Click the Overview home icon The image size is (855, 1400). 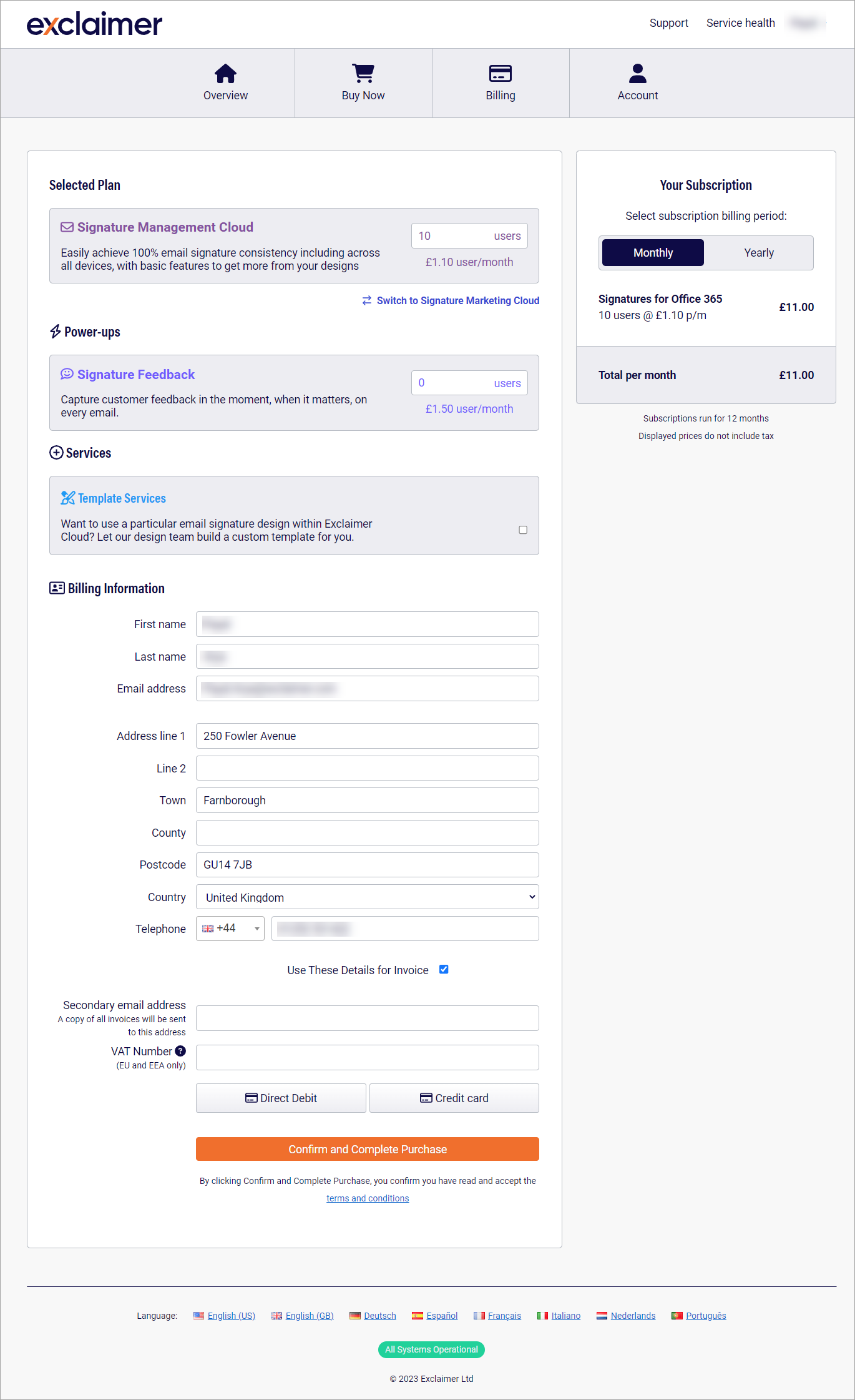point(225,74)
